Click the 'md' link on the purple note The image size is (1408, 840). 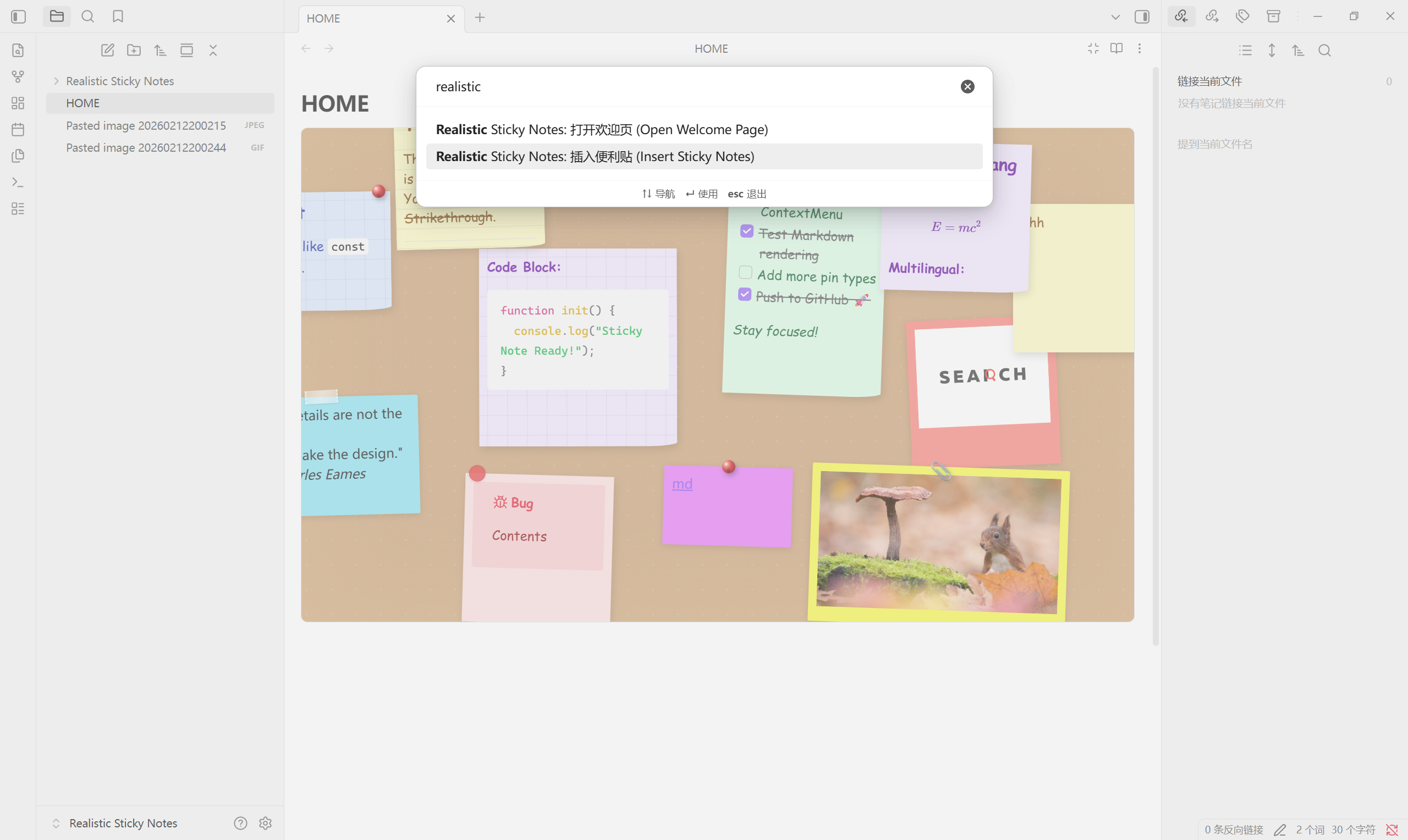pyautogui.click(x=681, y=484)
